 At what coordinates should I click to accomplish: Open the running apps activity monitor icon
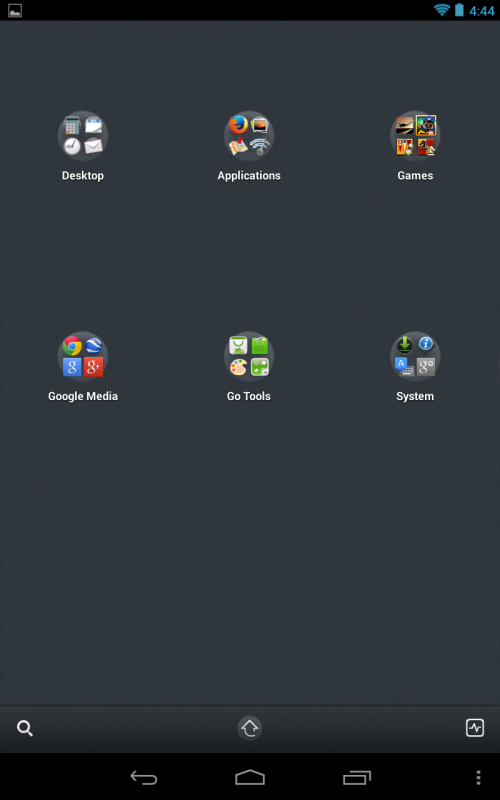(475, 728)
